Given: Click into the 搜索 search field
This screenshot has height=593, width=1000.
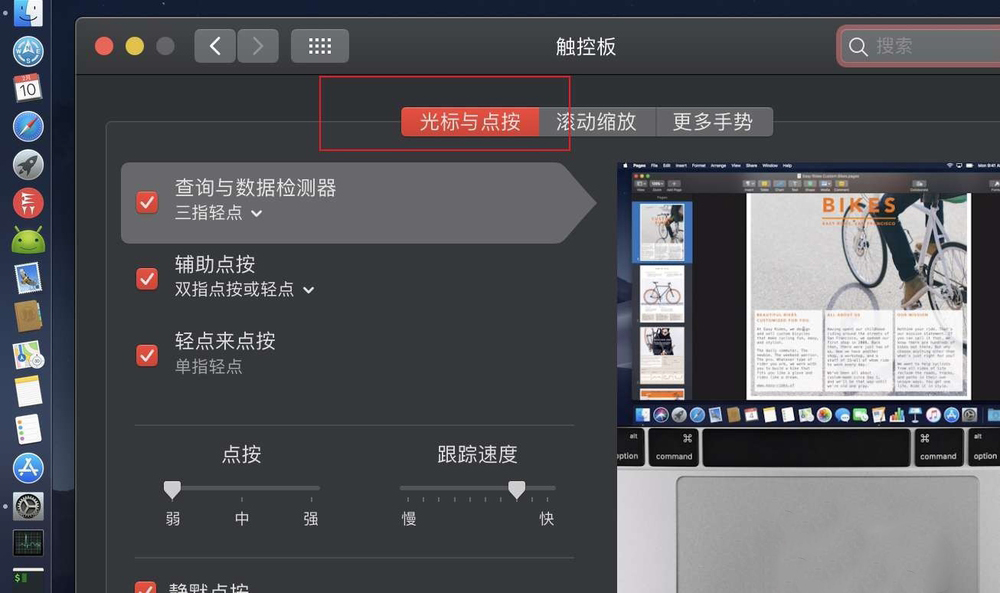Looking at the screenshot, I should [922, 46].
